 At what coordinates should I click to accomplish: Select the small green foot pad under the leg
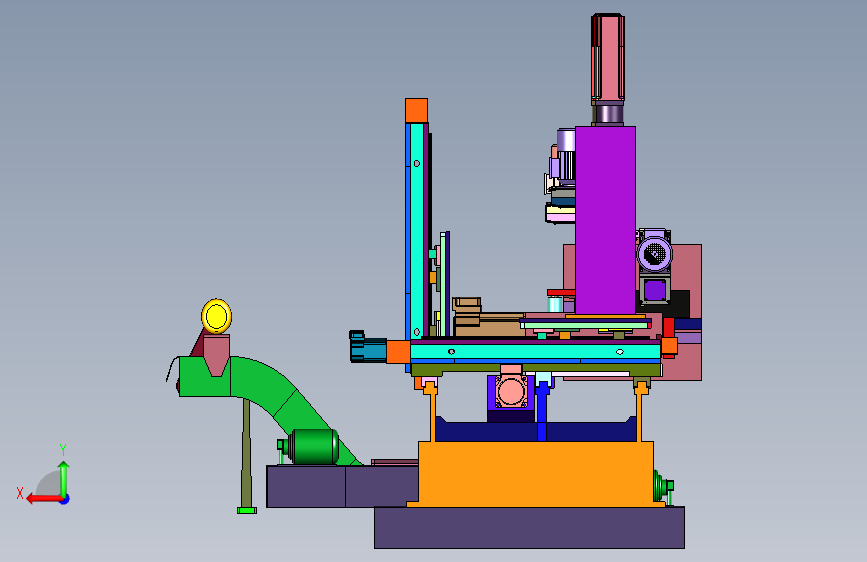point(247,511)
